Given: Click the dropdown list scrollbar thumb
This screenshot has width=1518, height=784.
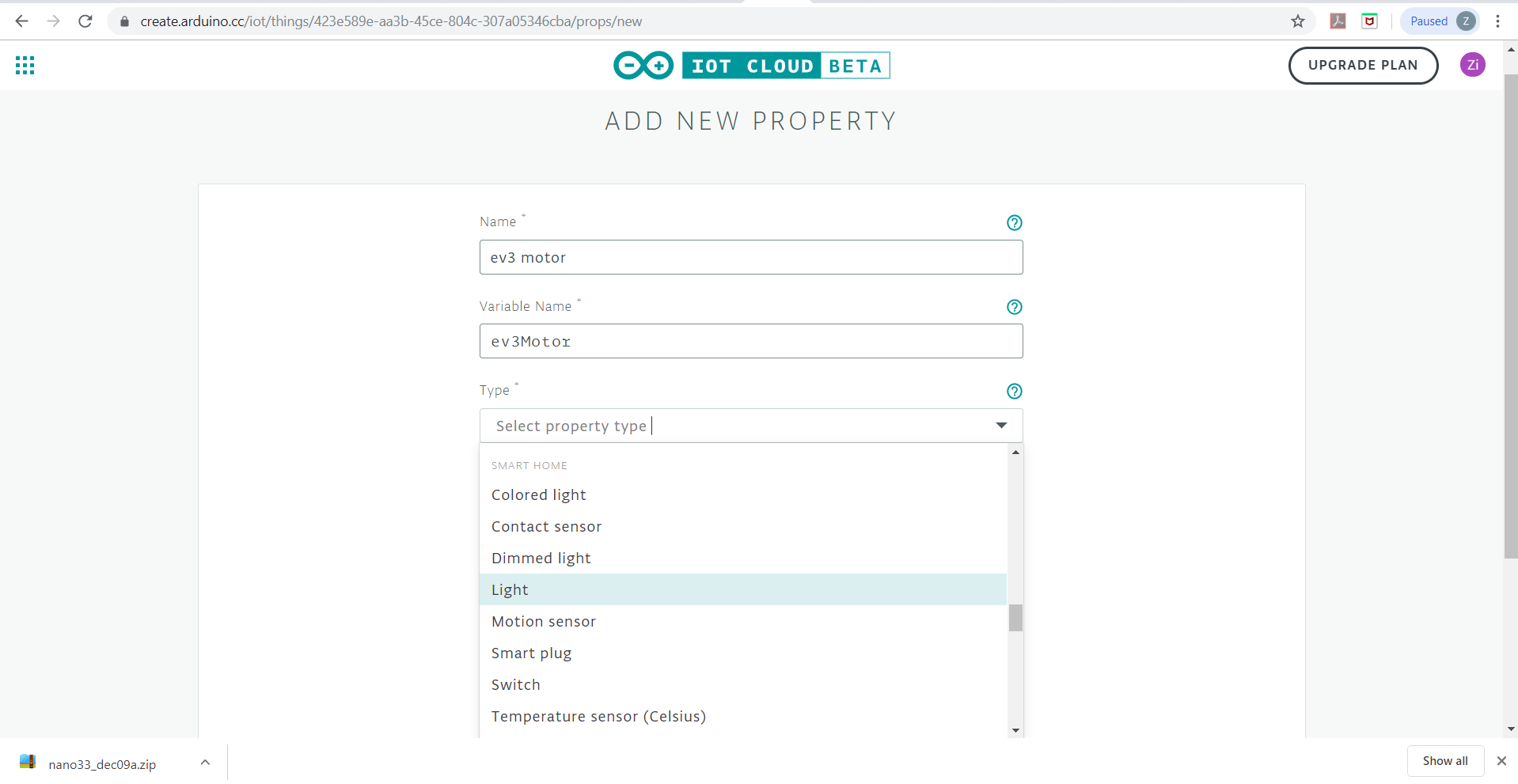Looking at the screenshot, I should (1015, 618).
